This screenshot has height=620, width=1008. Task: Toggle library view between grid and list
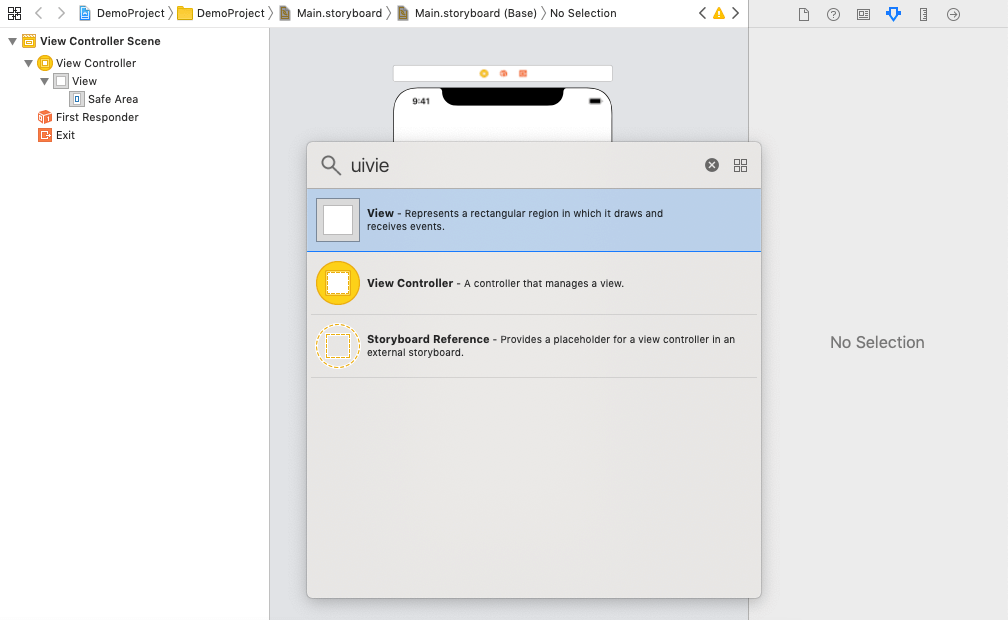point(740,165)
